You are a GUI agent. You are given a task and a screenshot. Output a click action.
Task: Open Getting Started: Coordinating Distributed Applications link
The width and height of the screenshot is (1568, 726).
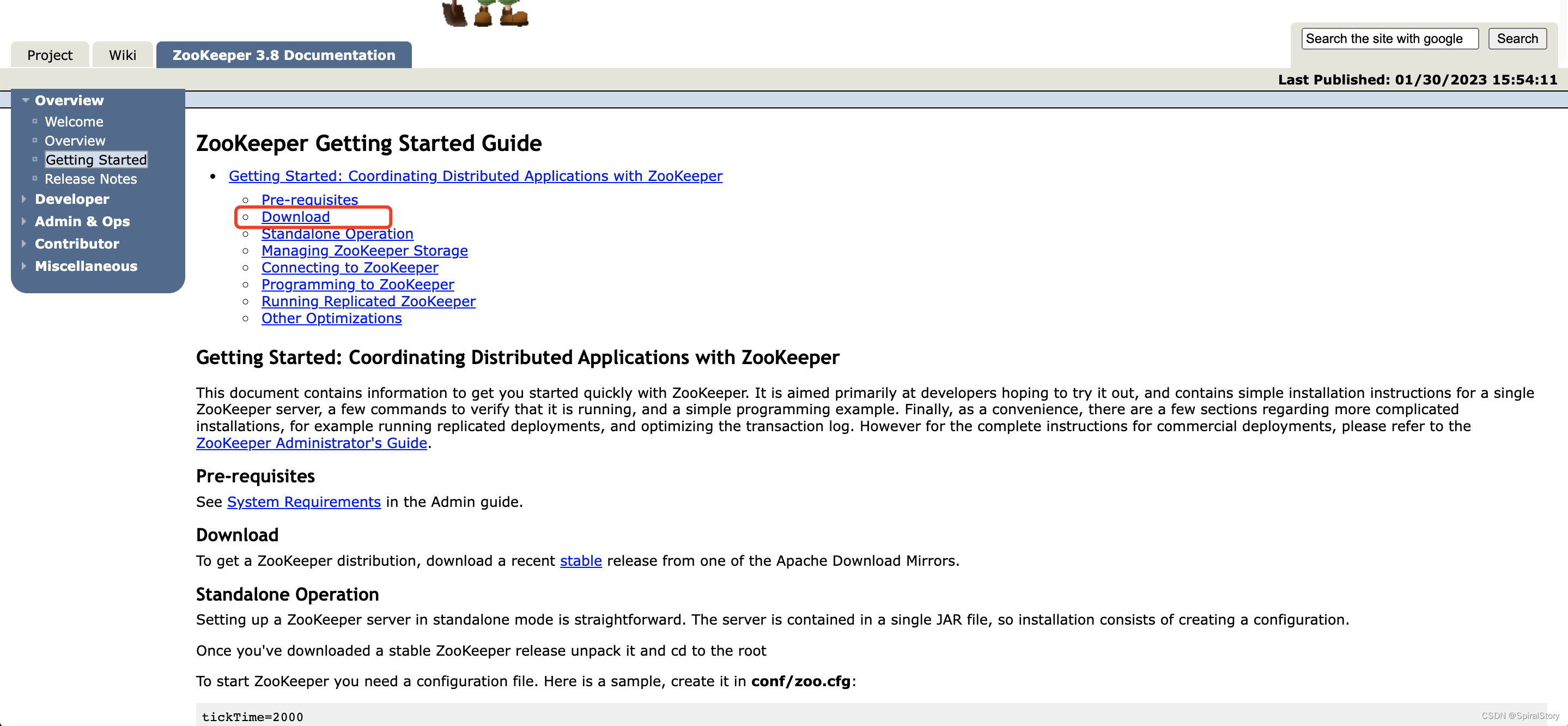tap(476, 176)
